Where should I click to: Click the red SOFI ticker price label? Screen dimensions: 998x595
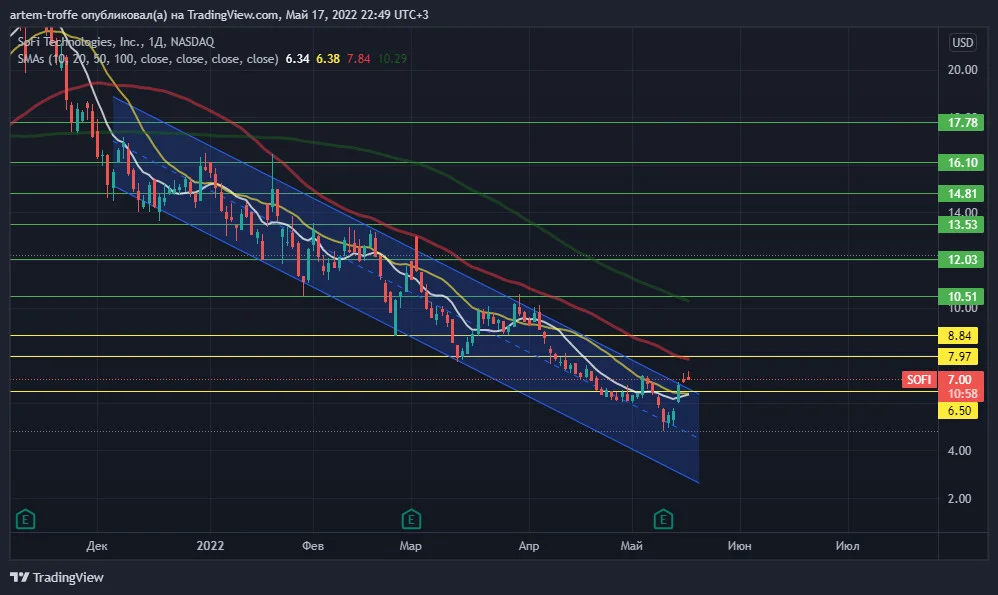(919, 379)
